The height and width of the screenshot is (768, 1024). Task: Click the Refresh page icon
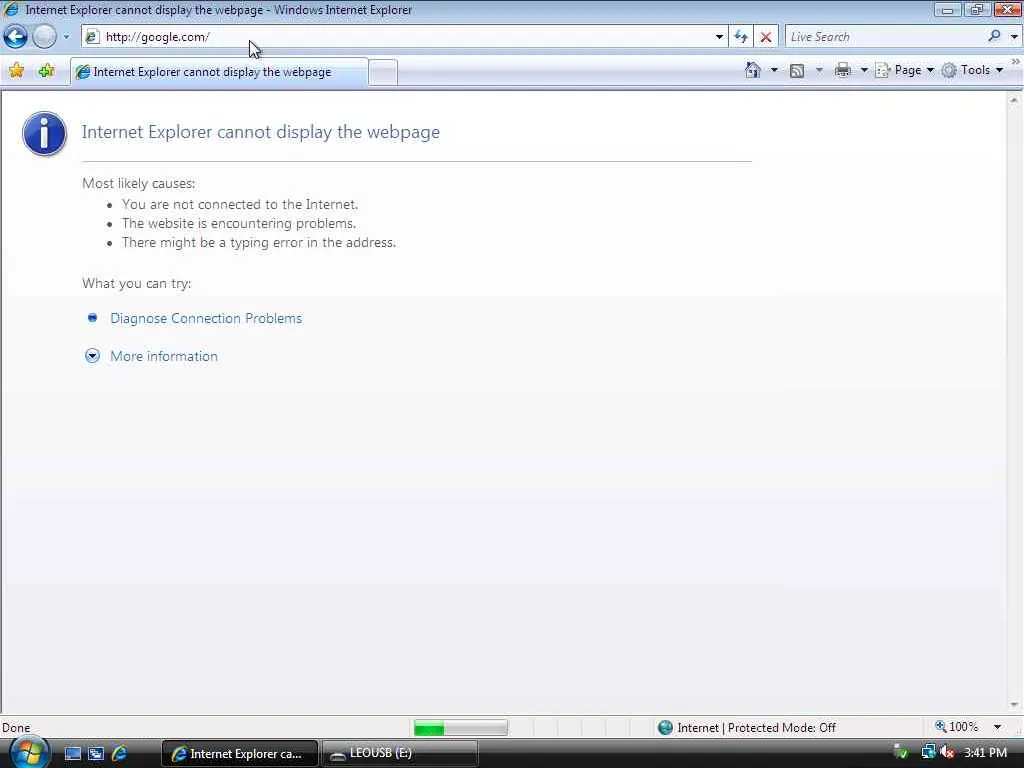(741, 37)
